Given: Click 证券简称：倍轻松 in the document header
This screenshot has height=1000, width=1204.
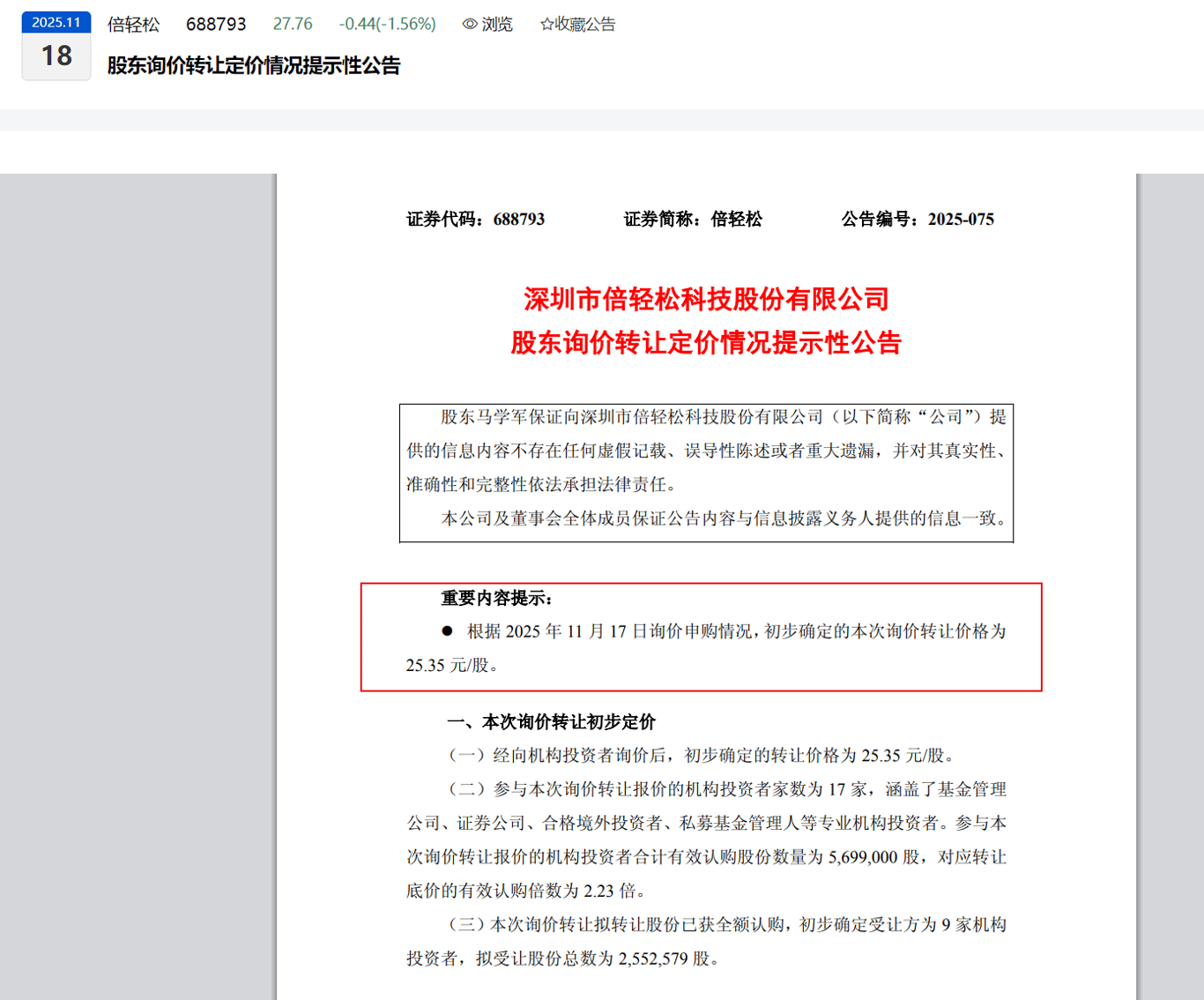Looking at the screenshot, I should (x=694, y=220).
